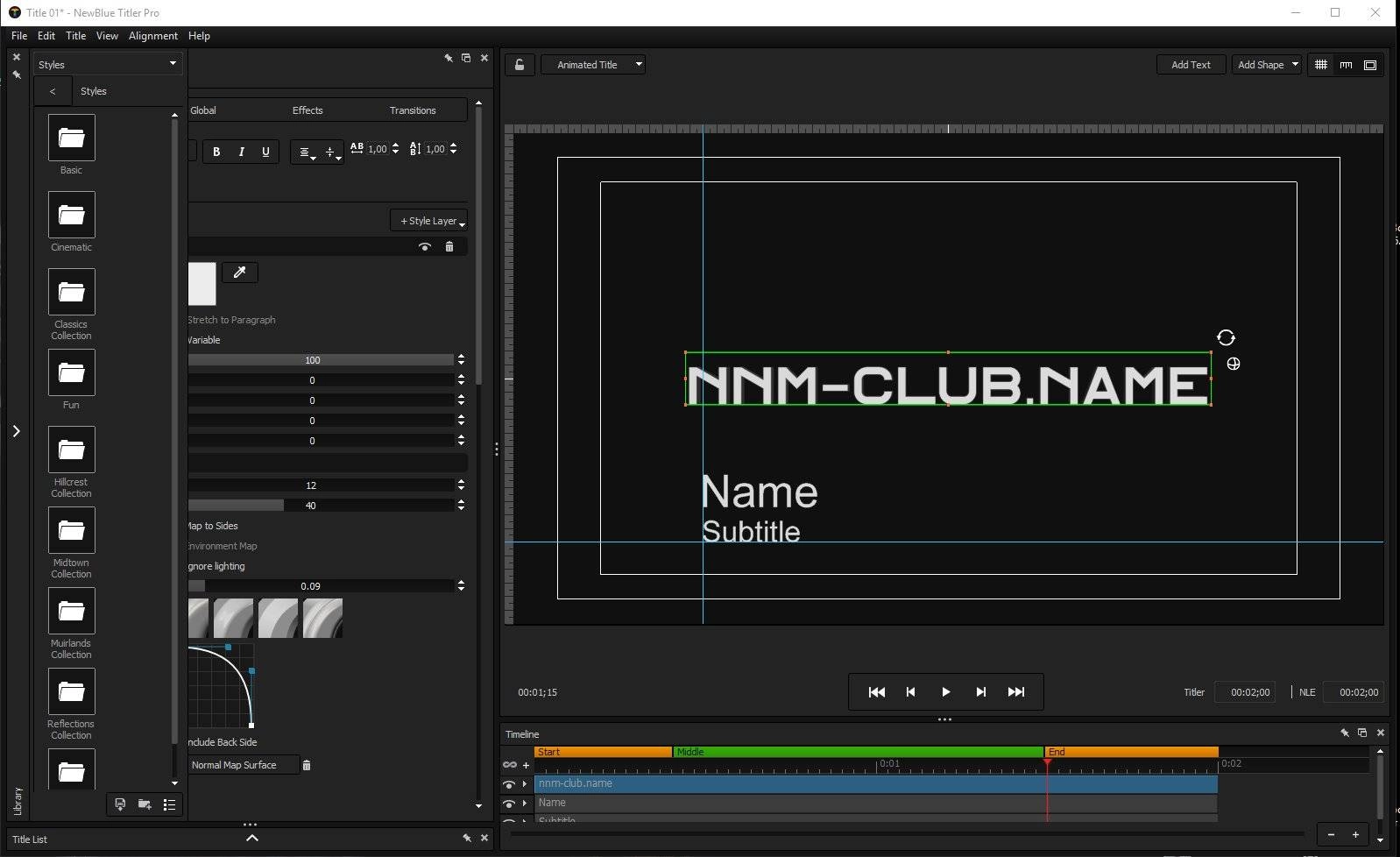Open the File menu
Image resolution: width=1400 pixels, height=857 pixels.
(x=19, y=36)
